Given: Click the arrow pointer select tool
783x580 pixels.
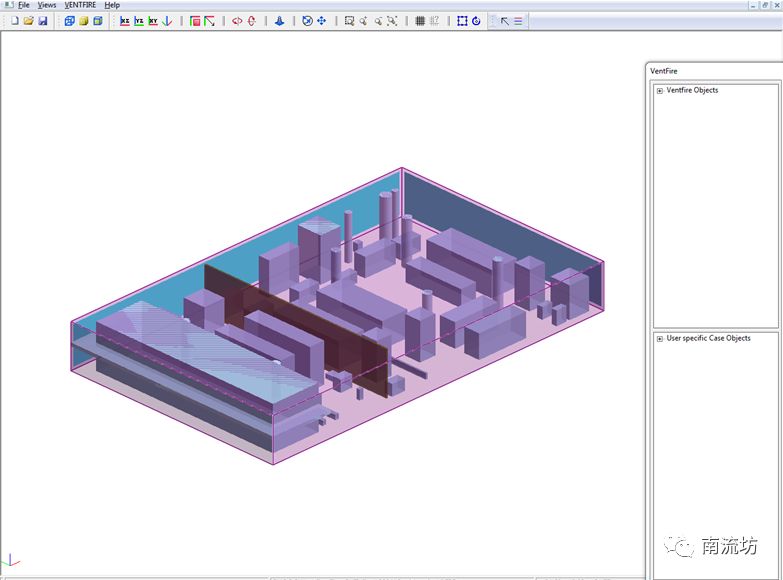Looking at the screenshot, I should pos(504,21).
